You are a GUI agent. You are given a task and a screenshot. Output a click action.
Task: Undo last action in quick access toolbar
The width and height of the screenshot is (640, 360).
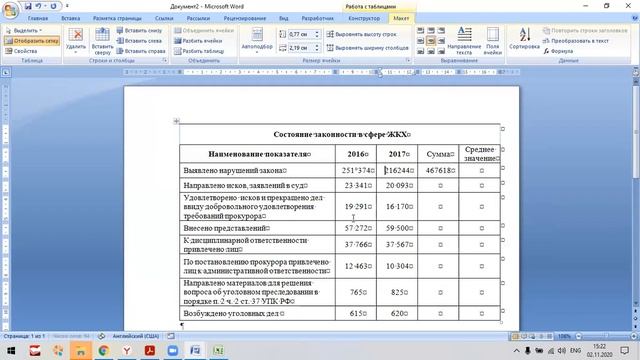[x=38, y=6]
